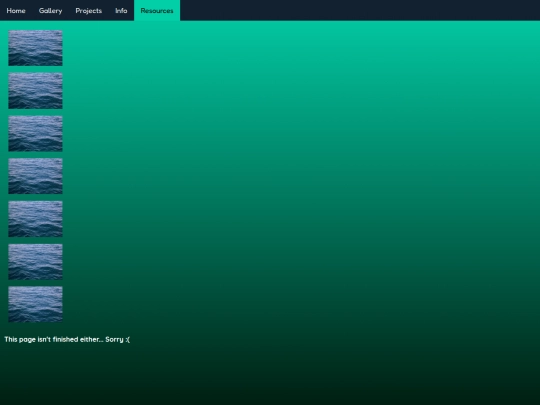Go to the Gallery page
This screenshot has width=540, height=405.
[50, 11]
